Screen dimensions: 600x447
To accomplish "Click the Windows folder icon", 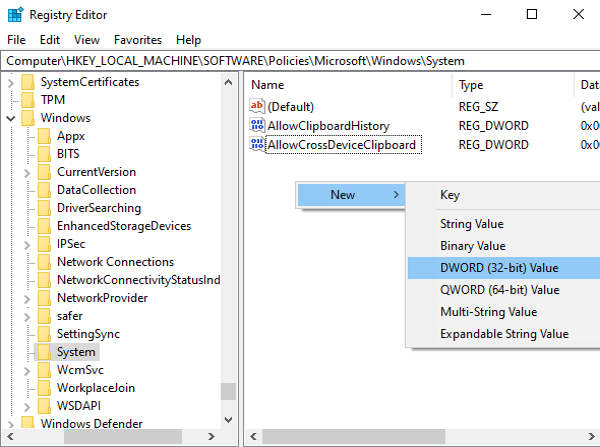I will click(28, 117).
